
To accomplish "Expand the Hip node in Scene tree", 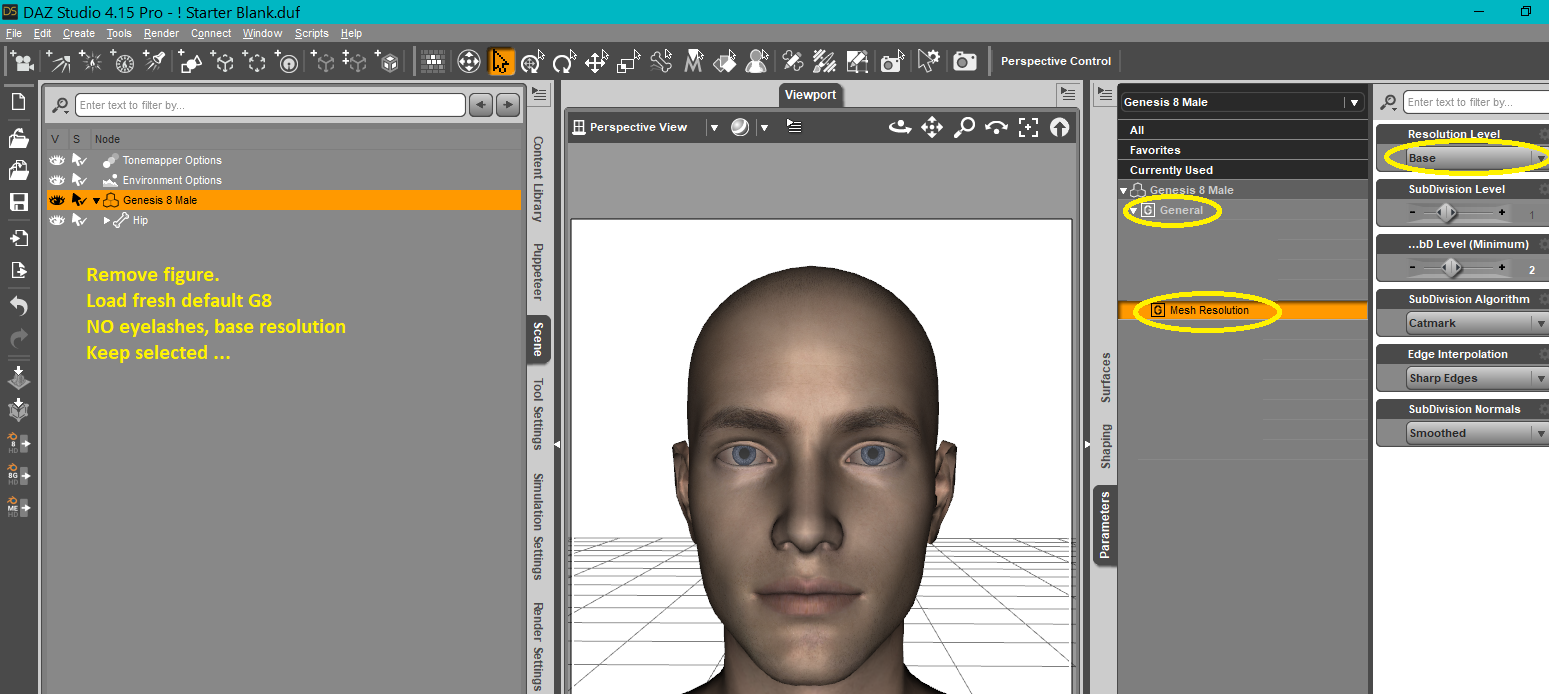I will coord(107,220).
